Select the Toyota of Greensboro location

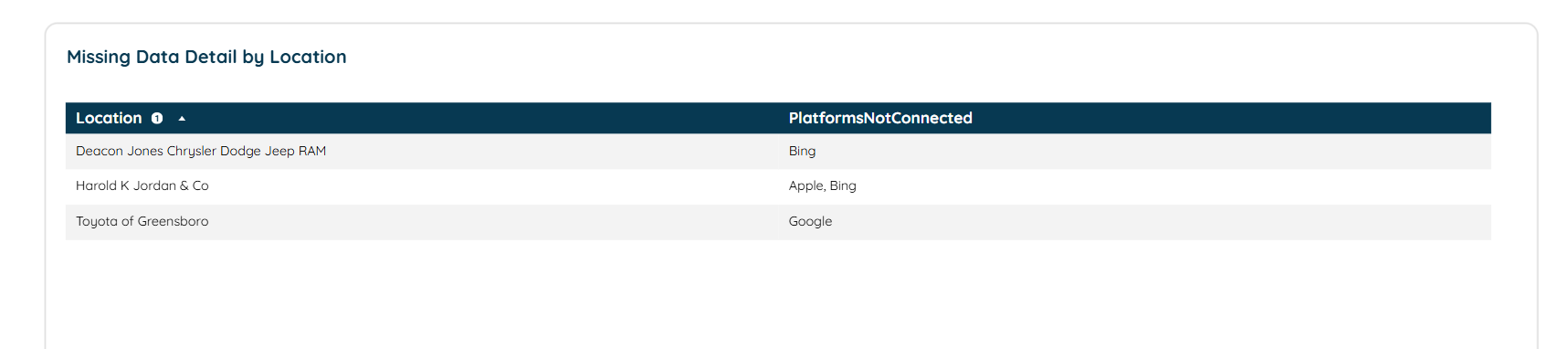click(x=142, y=221)
